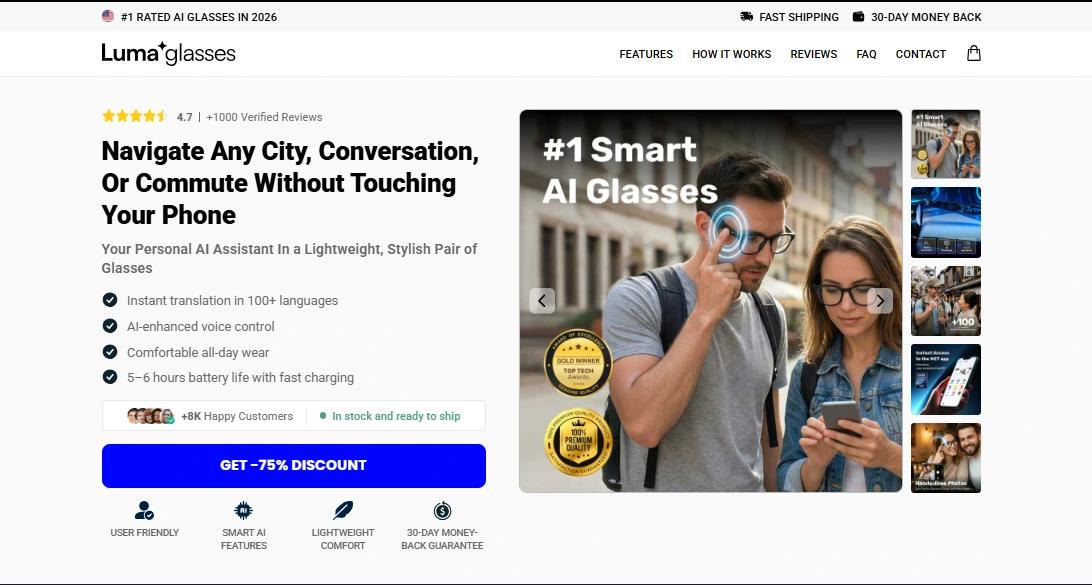Open How It Works navigation link
Image resolution: width=1092 pixels, height=585 pixels.
pyautogui.click(x=731, y=54)
